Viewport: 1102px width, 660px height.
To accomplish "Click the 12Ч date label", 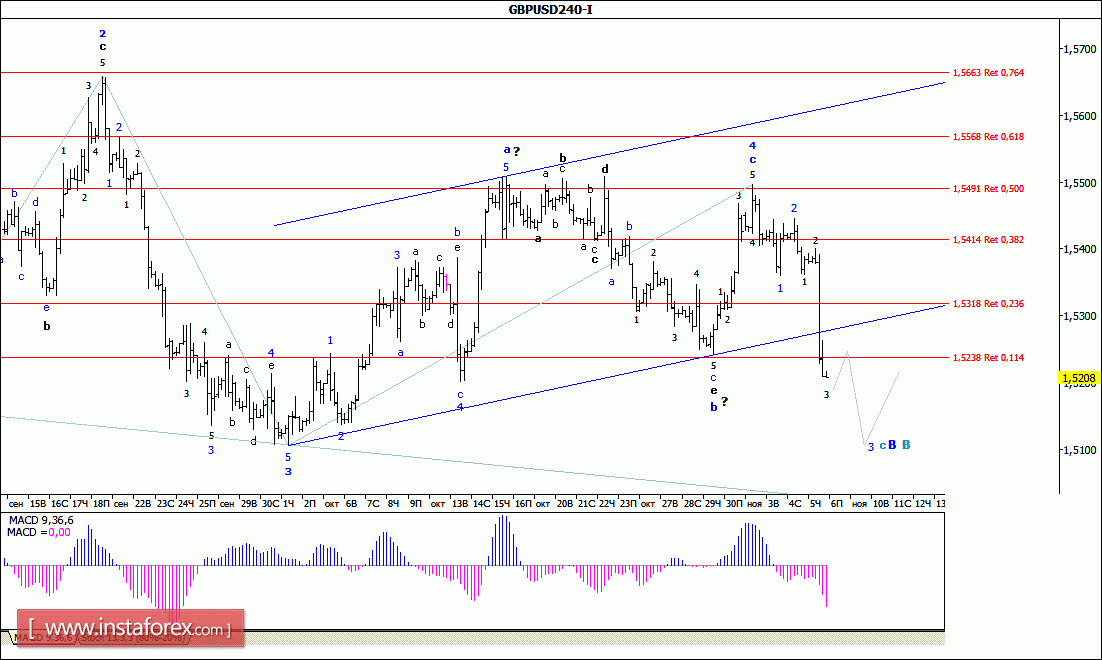I will point(923,503).
